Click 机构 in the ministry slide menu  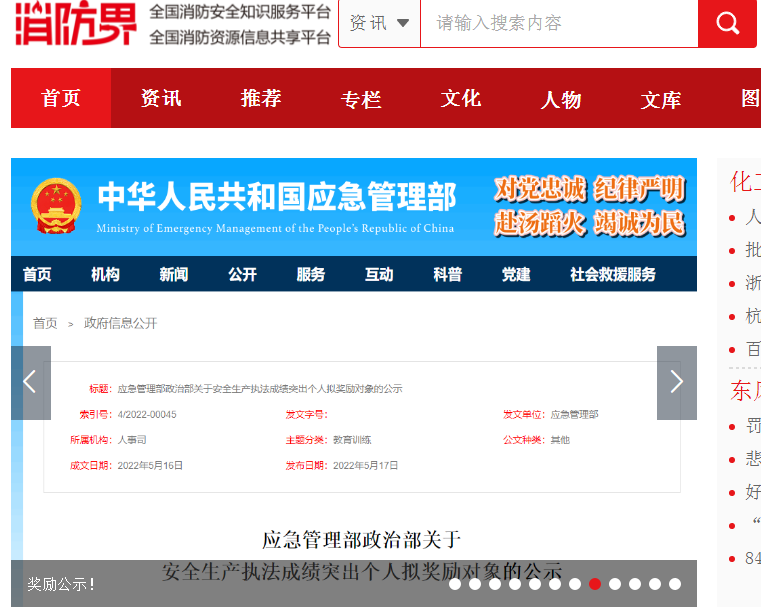(x=105, y=275)
